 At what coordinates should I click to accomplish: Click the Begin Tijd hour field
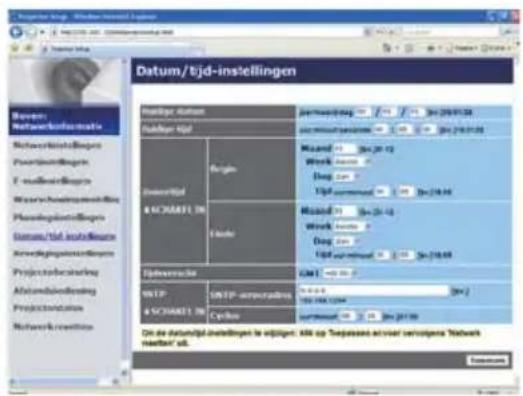coord(382,191)
